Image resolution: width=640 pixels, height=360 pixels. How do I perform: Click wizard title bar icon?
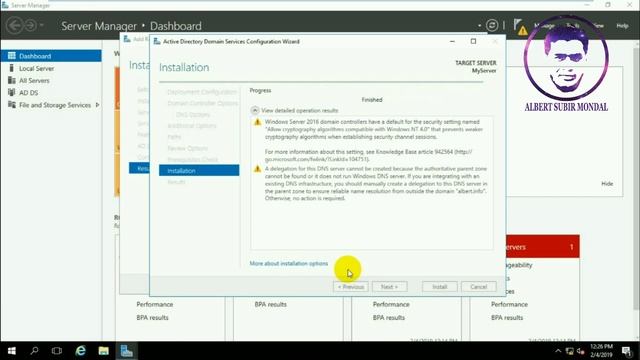coord(157,41)
